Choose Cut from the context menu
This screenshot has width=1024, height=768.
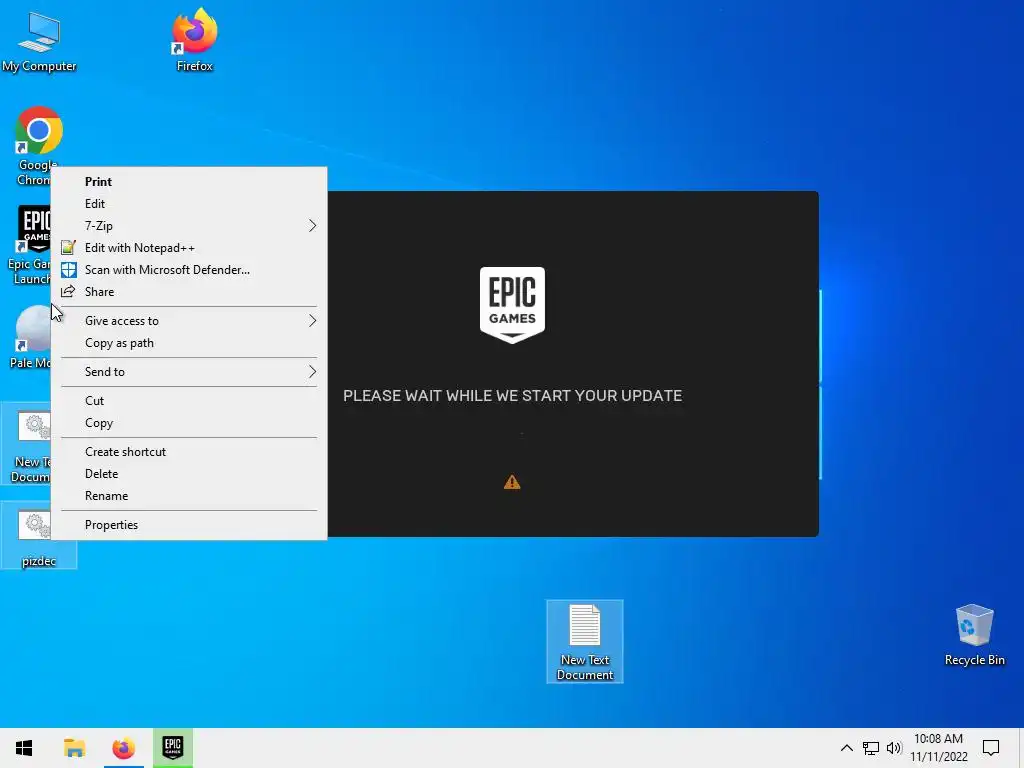pyautogui.click(x=189, y=400)
